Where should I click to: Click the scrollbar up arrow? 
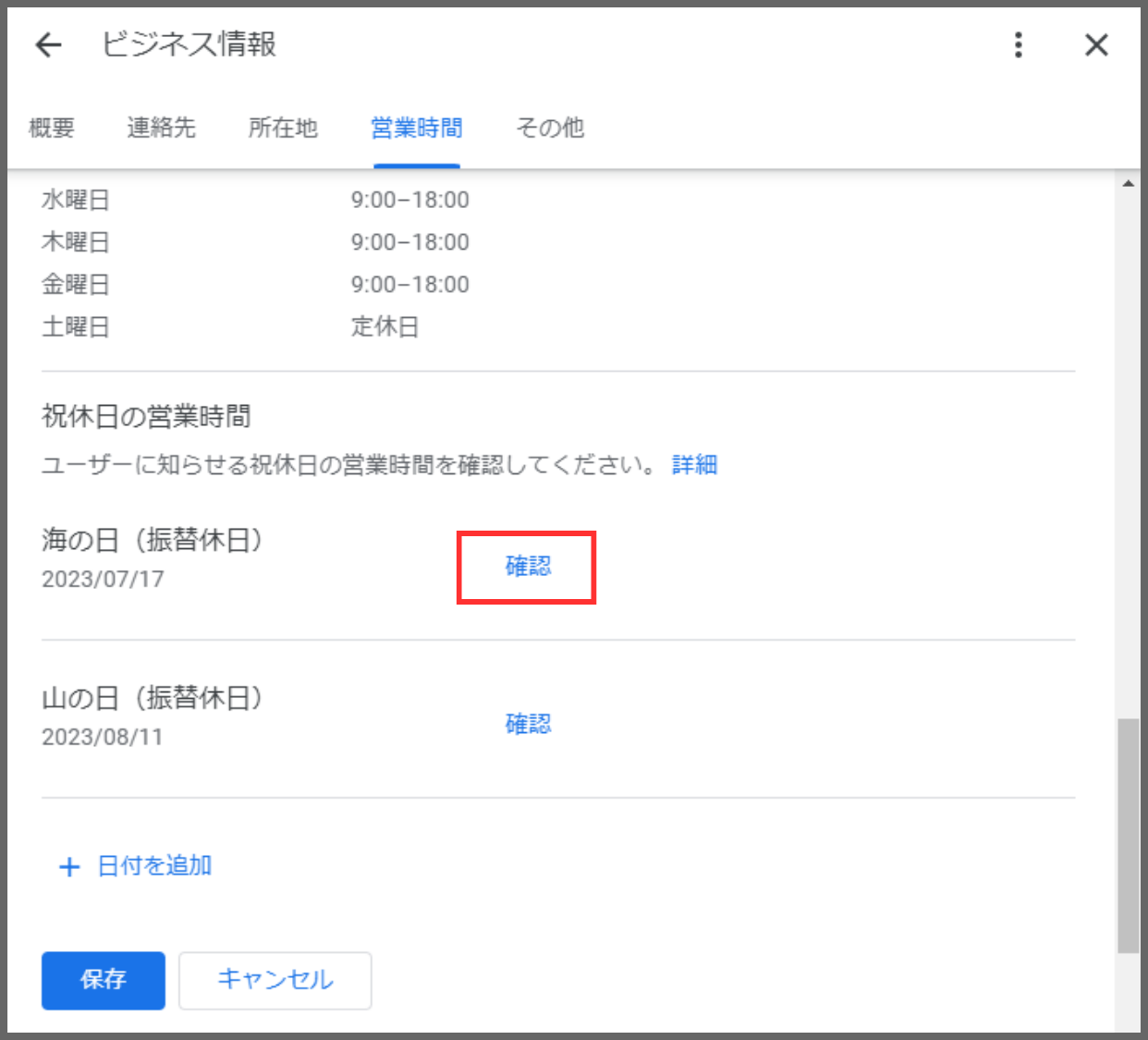tap(1128, 183)
